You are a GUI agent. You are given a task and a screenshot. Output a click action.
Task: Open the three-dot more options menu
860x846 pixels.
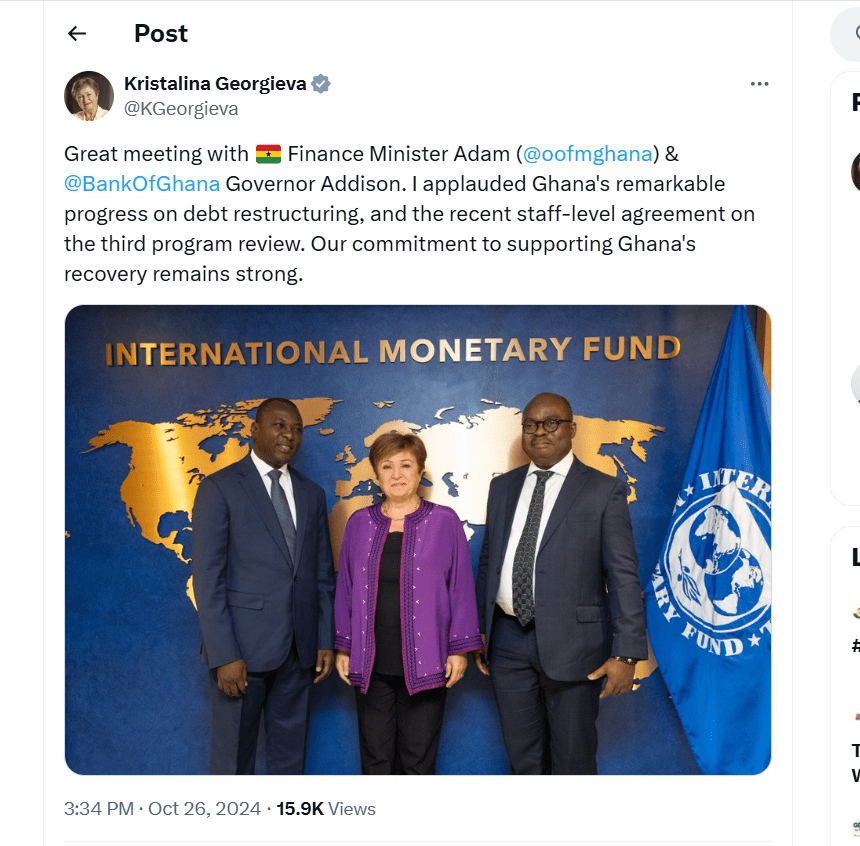tap(759, 84)
